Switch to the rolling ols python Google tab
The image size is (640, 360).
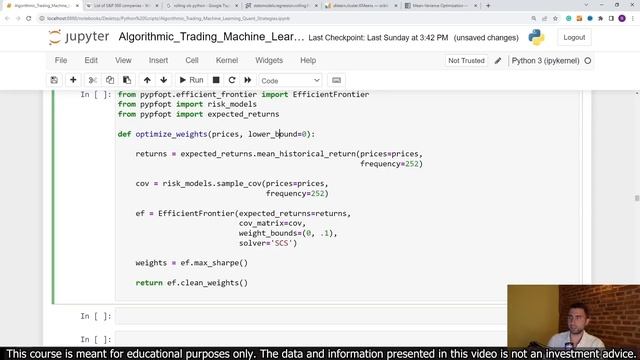[x=201, y=6]
